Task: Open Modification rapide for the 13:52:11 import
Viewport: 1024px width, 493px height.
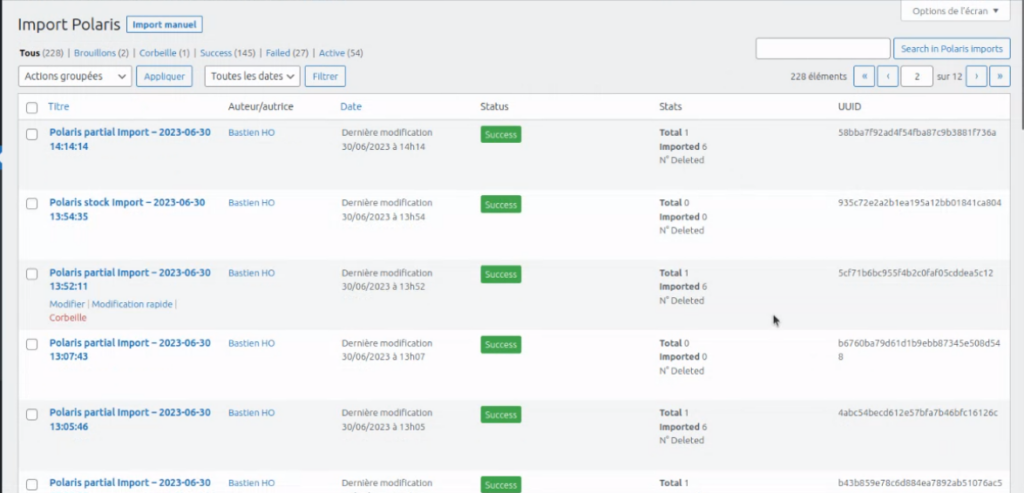Action: click(132, 304)
